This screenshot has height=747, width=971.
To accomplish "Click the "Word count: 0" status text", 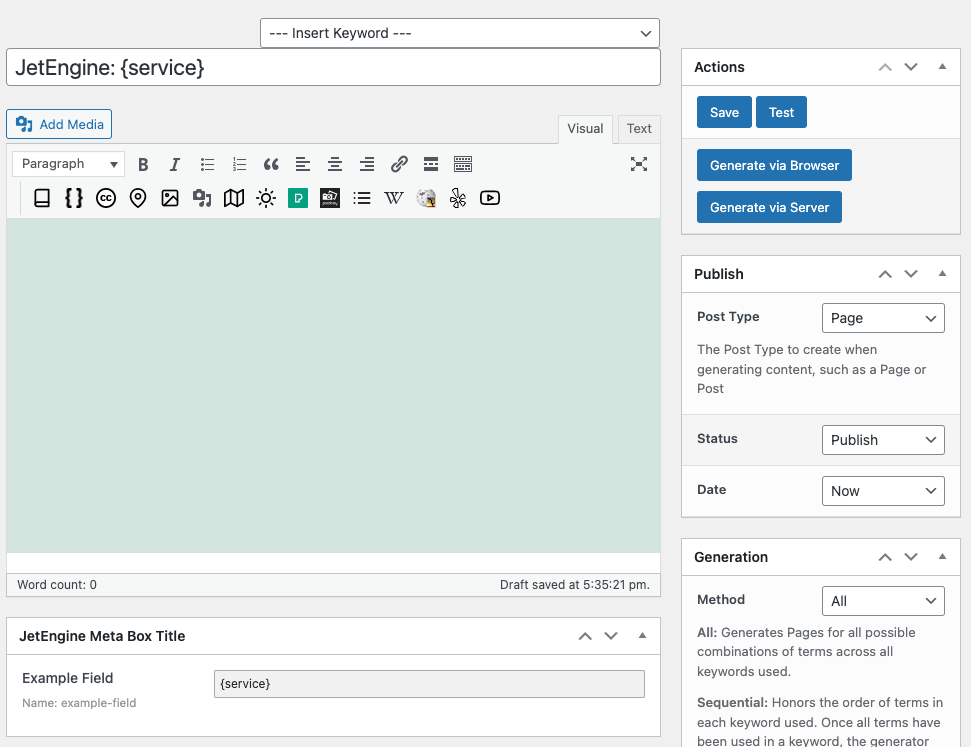I will pos(57,585).
